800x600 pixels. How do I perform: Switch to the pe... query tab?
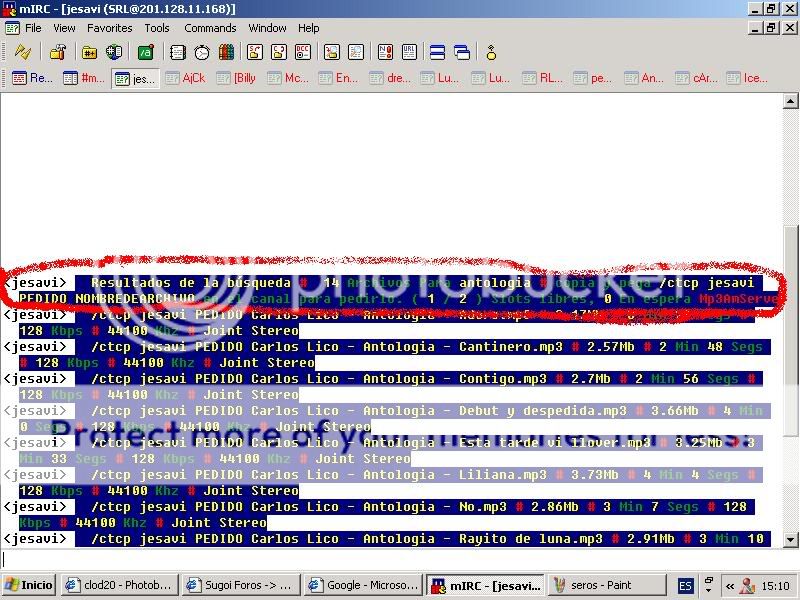pos(594,78)
